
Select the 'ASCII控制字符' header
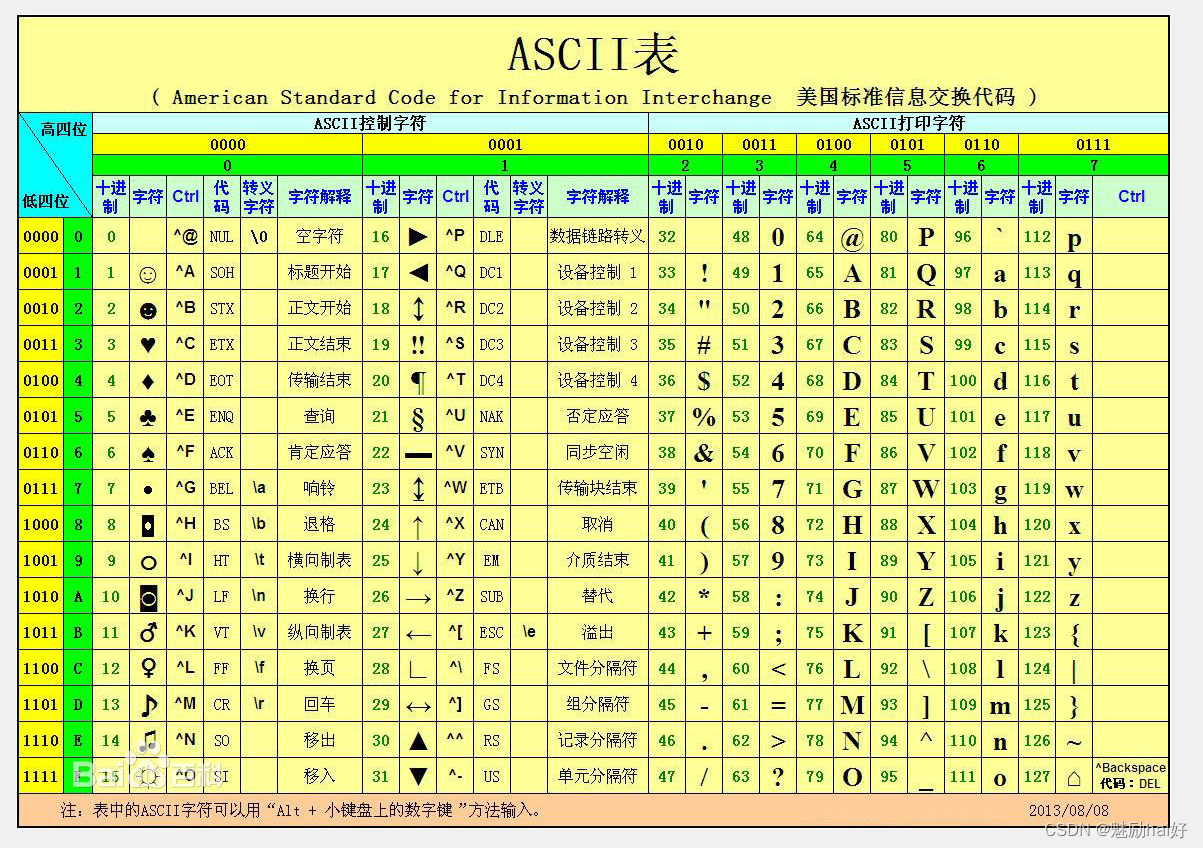pos(370,124)
